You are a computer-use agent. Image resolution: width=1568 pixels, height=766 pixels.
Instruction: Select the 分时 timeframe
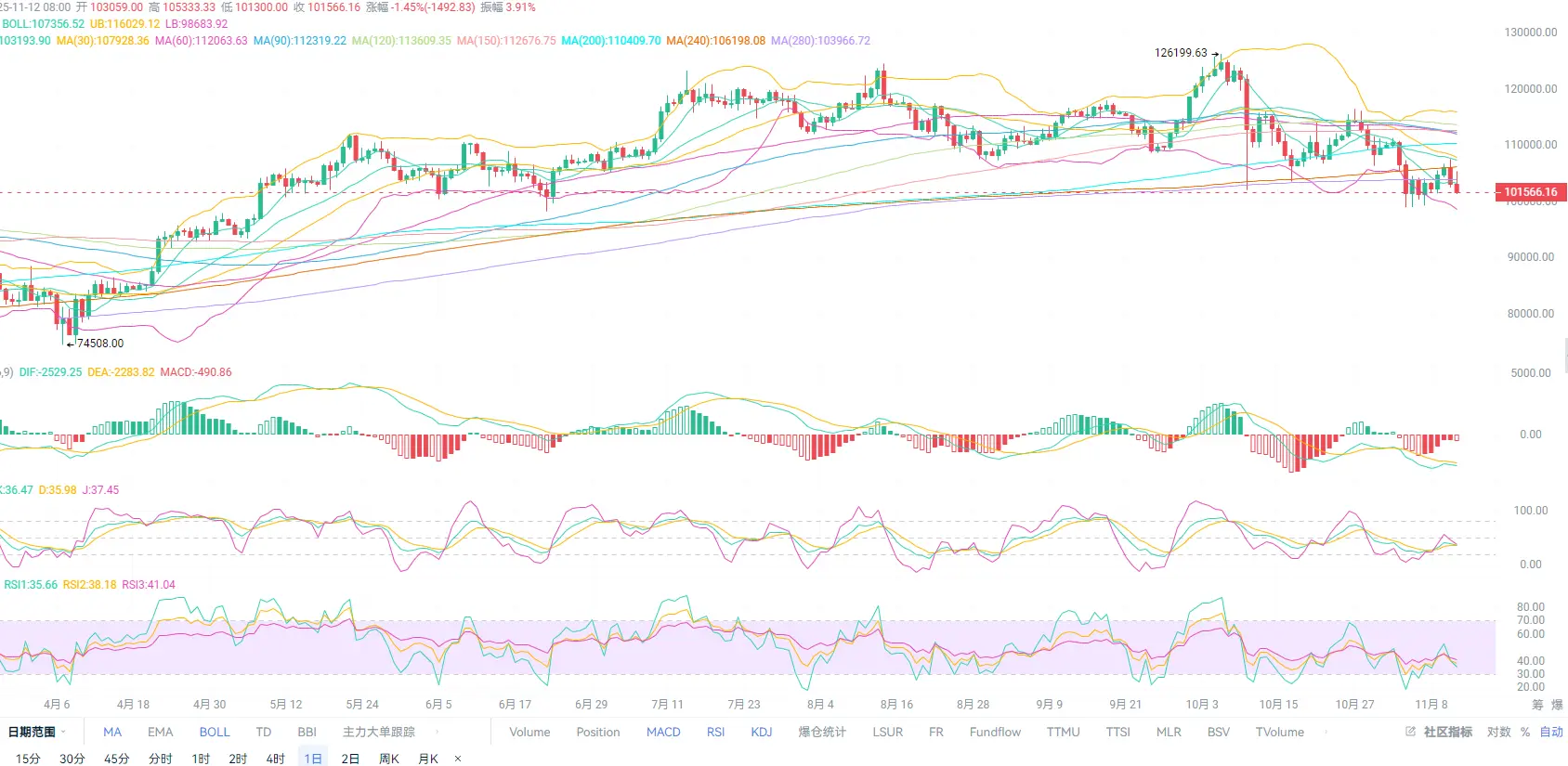(x=161, y=759)
